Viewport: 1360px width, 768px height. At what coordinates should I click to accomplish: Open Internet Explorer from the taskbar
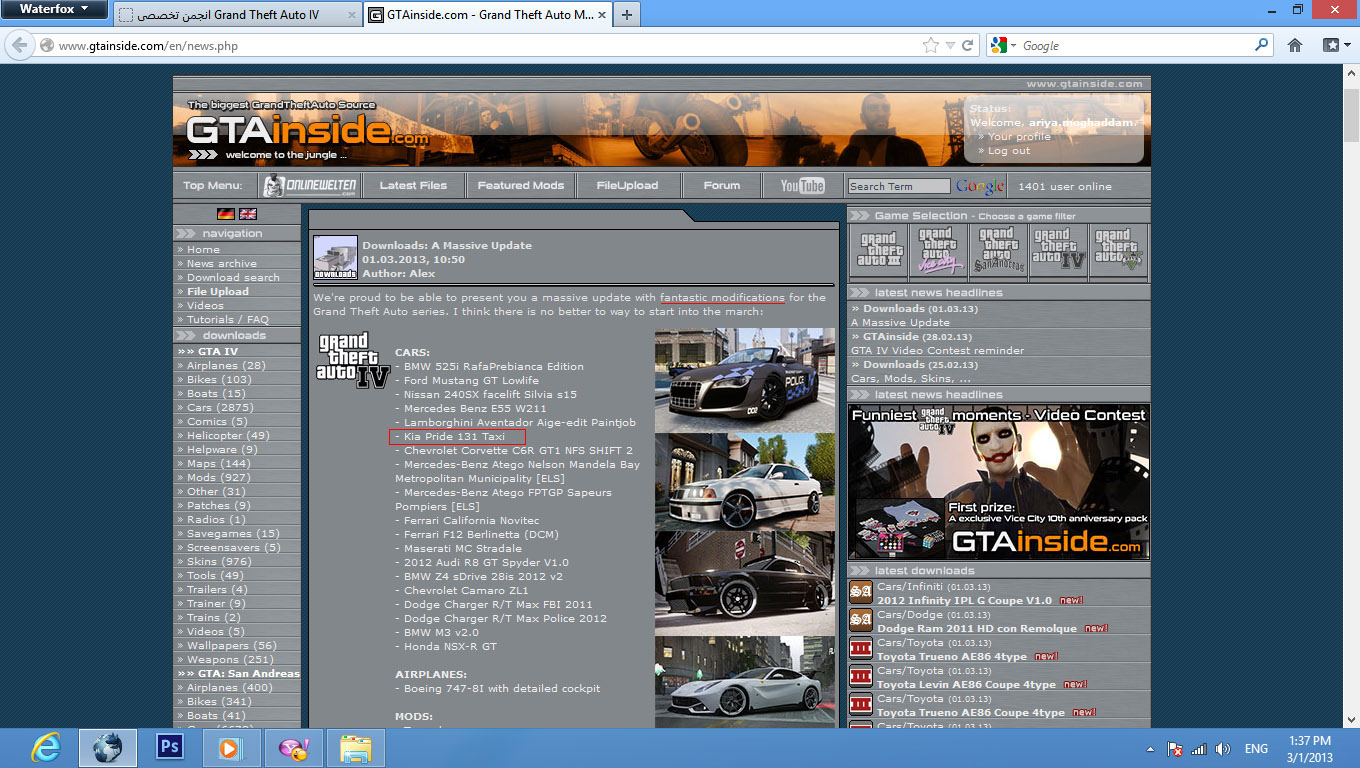point(46,747)
